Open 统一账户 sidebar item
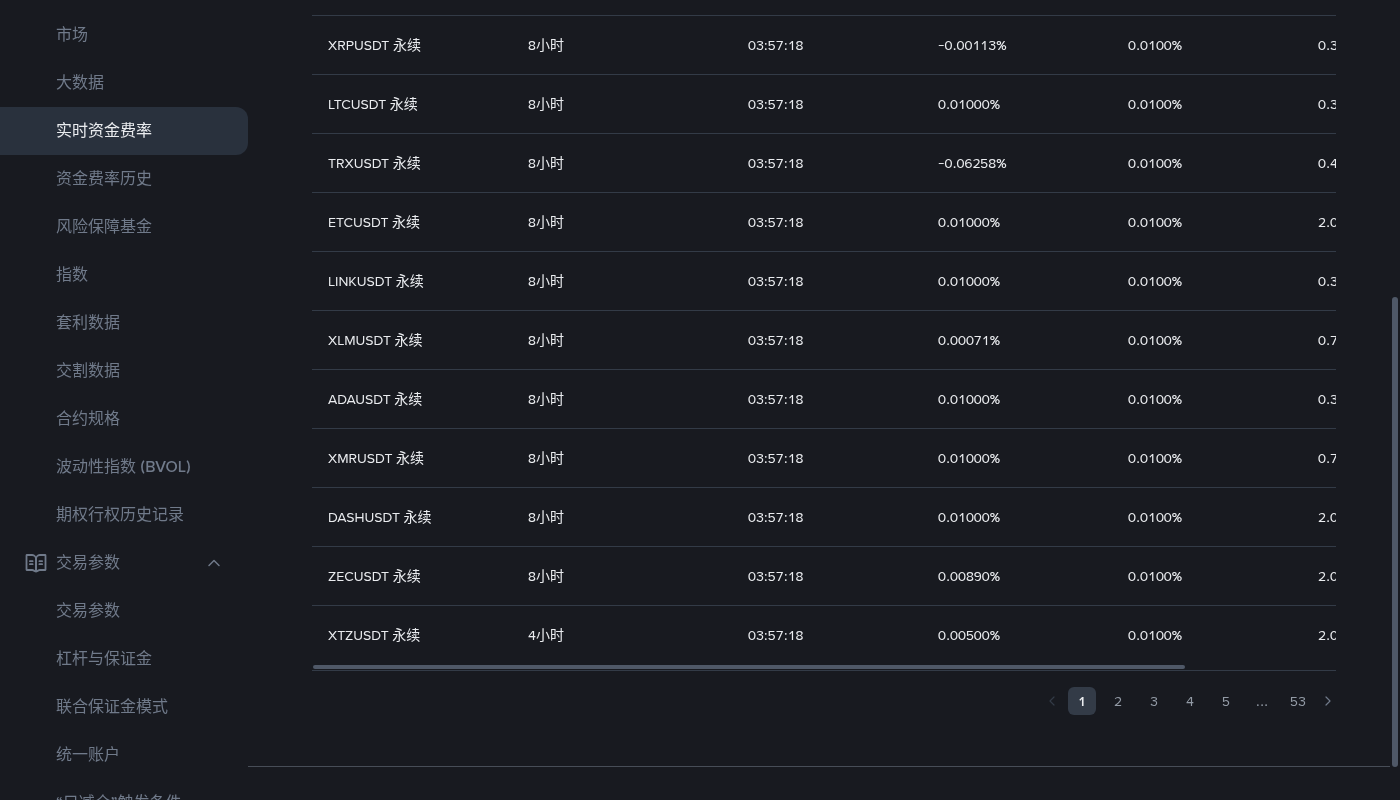Screen dimensions: 1400x800 point(88,754)
